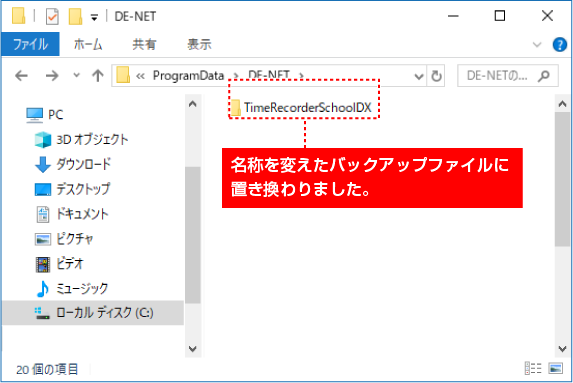This screenshot has width=573, height=383.
Task: Refresh the DE-NET folder view
Action: tap(436, 76)
